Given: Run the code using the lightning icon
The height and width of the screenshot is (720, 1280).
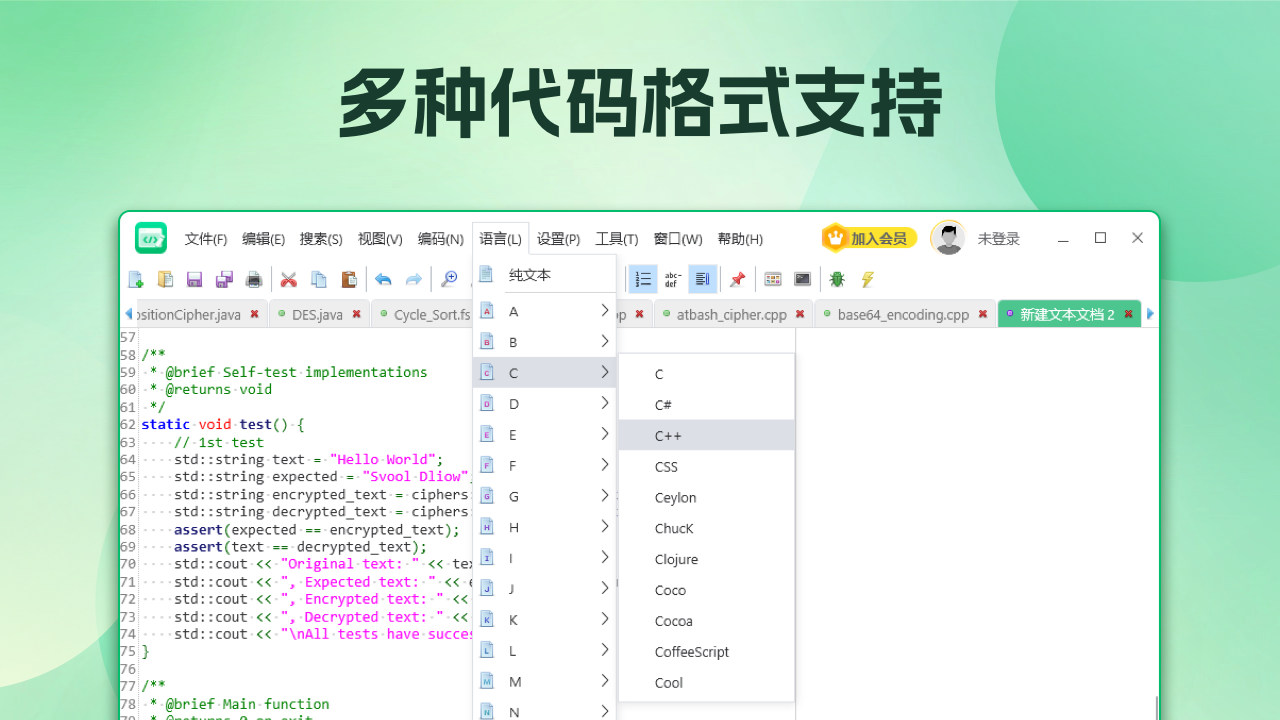Looking at the screenshot, I should coord(866,279).
